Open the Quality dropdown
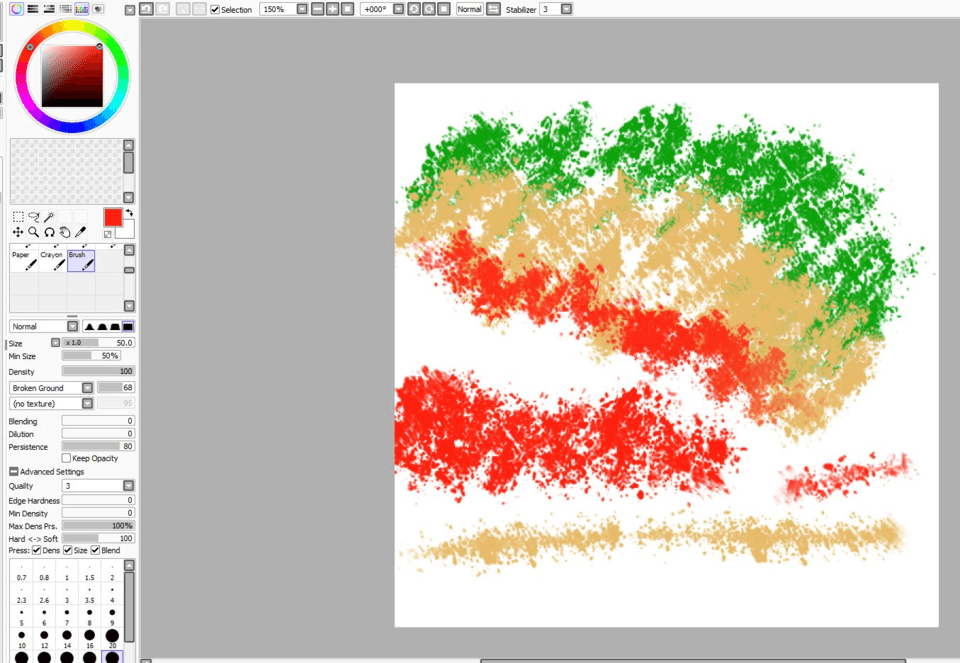This screenshot has width=960, height=663. click(x=128, y=485)
